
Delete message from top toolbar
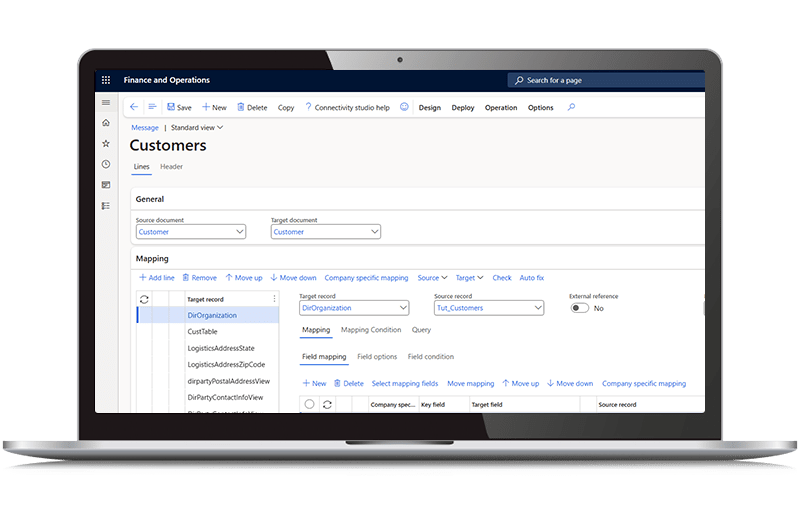point(252,108)
